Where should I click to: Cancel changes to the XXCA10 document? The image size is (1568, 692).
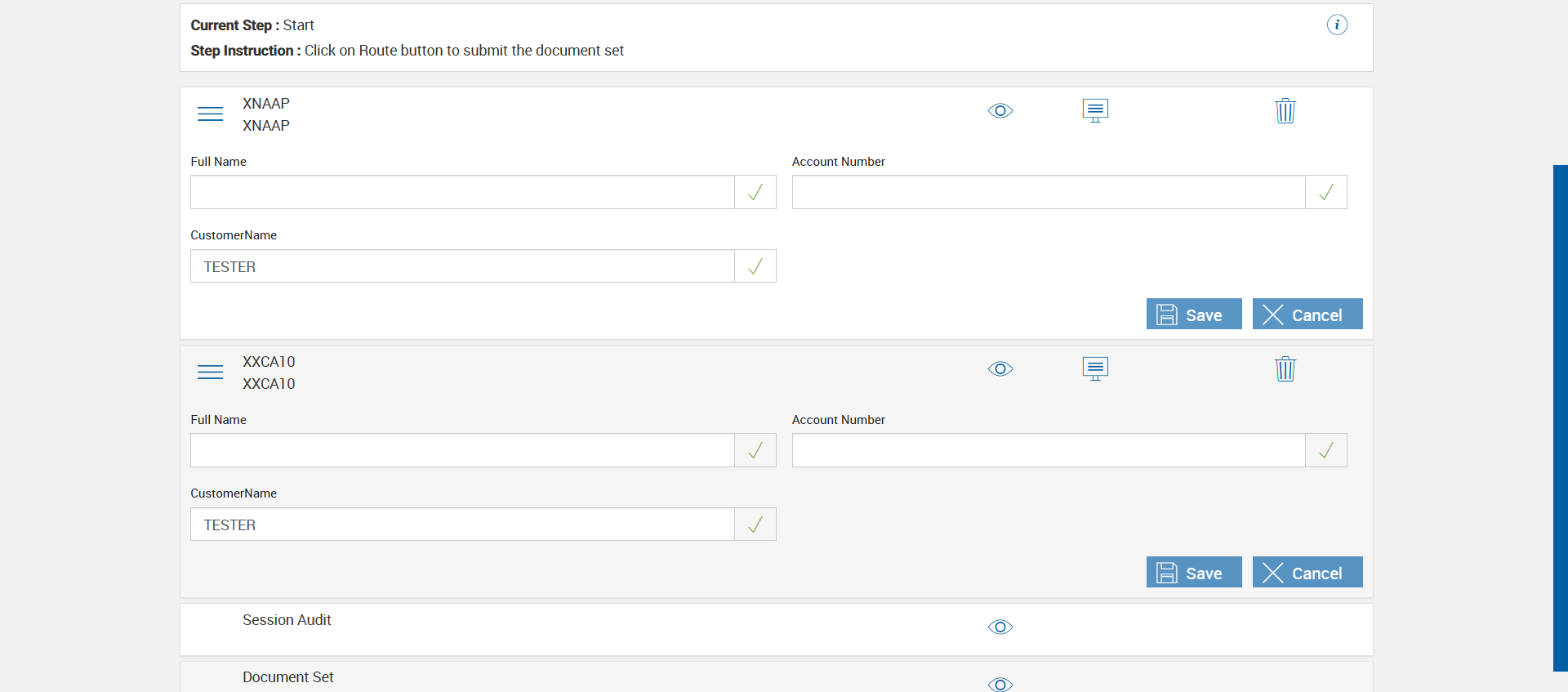pyautogui.click(x=1307, y=573)
